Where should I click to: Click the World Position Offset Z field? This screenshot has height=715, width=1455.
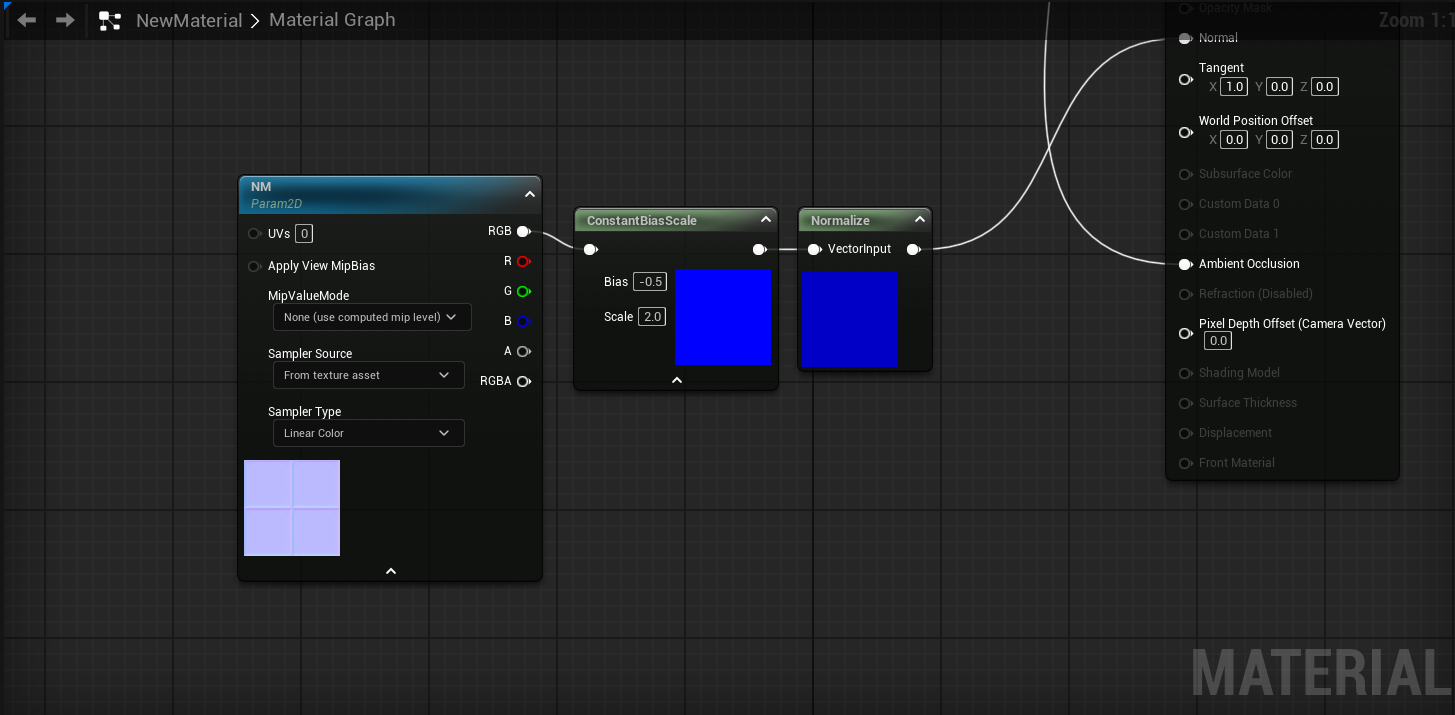[x=1325, y=140]
